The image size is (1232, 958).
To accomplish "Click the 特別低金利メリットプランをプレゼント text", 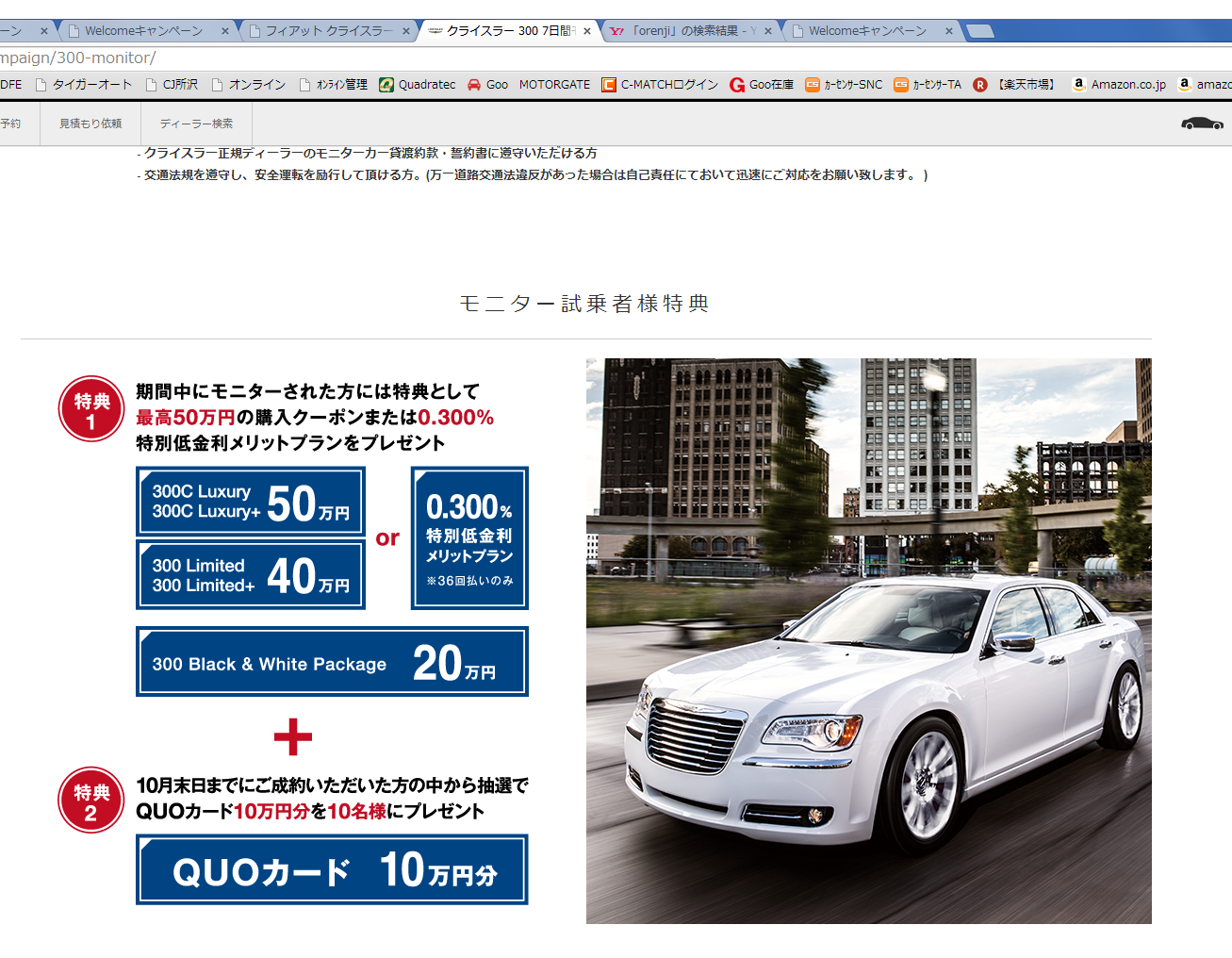I will pyautogui.click(x=290, y=443).
